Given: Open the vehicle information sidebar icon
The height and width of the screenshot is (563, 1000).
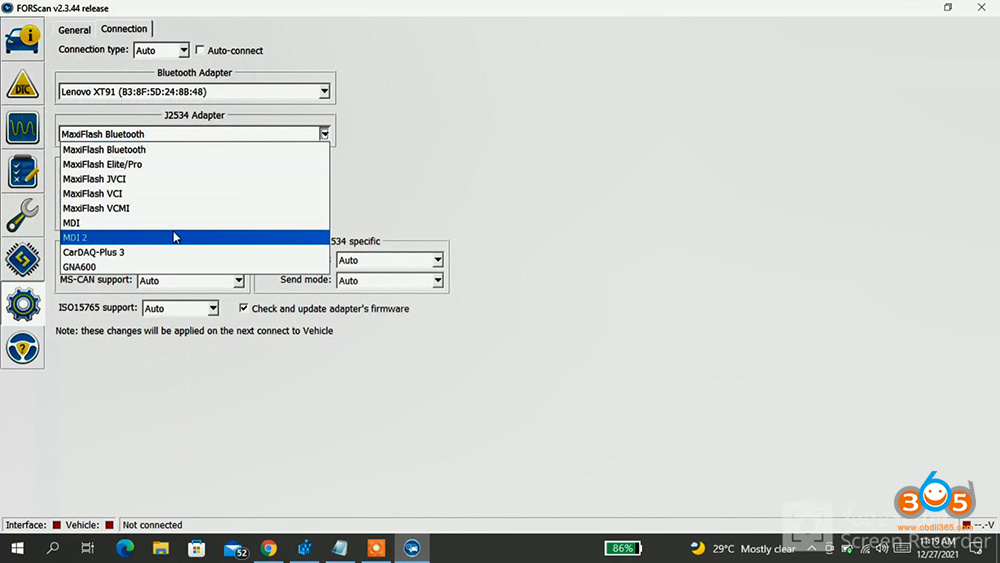Looking at the screenshot, I should [22, 40].
